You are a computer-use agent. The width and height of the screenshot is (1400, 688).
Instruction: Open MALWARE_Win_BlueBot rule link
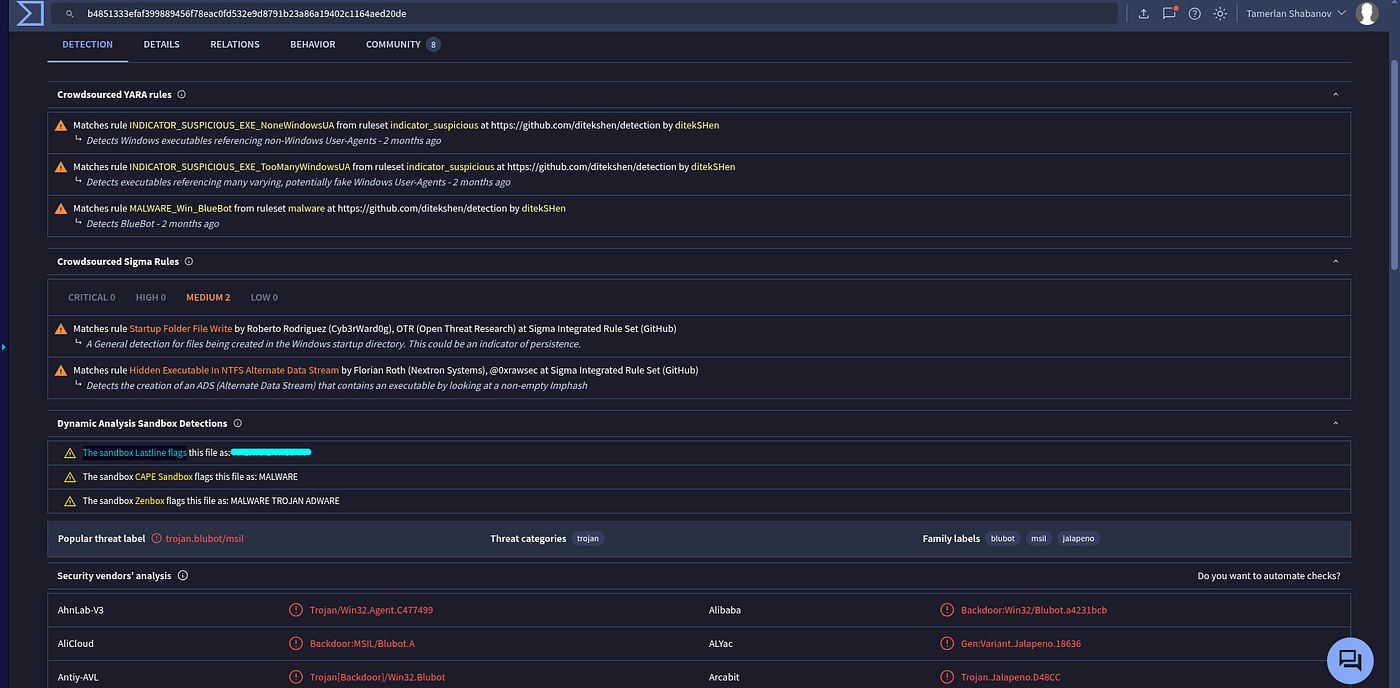pos(180,209)
